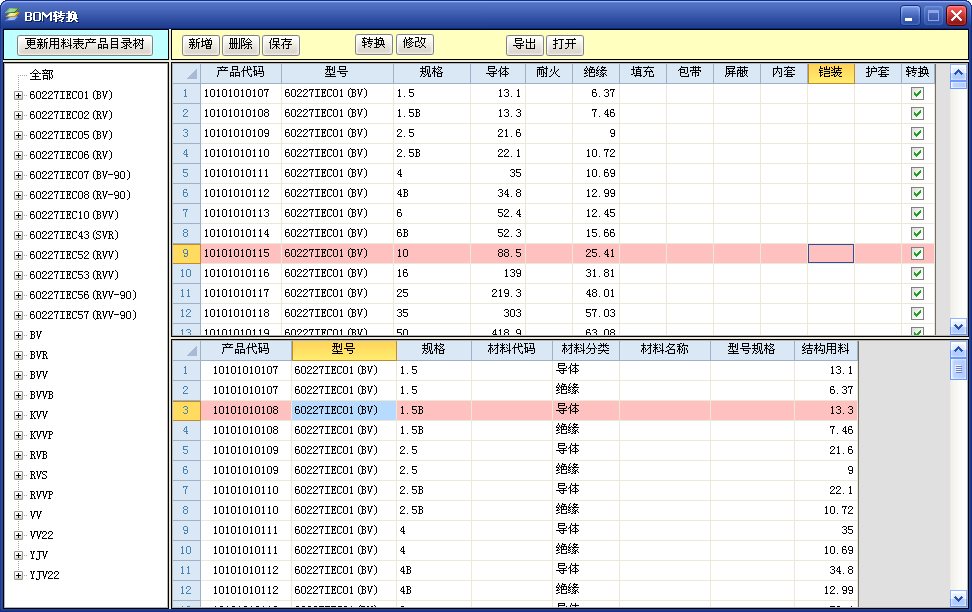Select row header 9 in the top grid
972x612 pixels.
tap(186, 254)
